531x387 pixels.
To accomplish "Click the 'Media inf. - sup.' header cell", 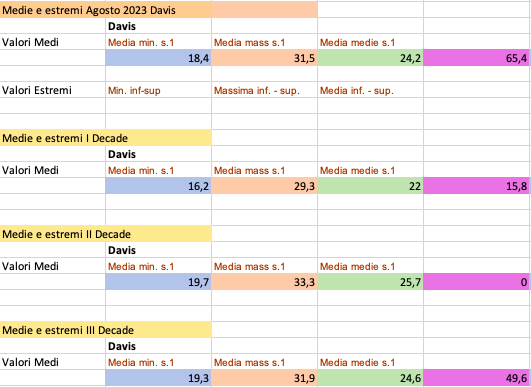I will (x=370, y=90).
